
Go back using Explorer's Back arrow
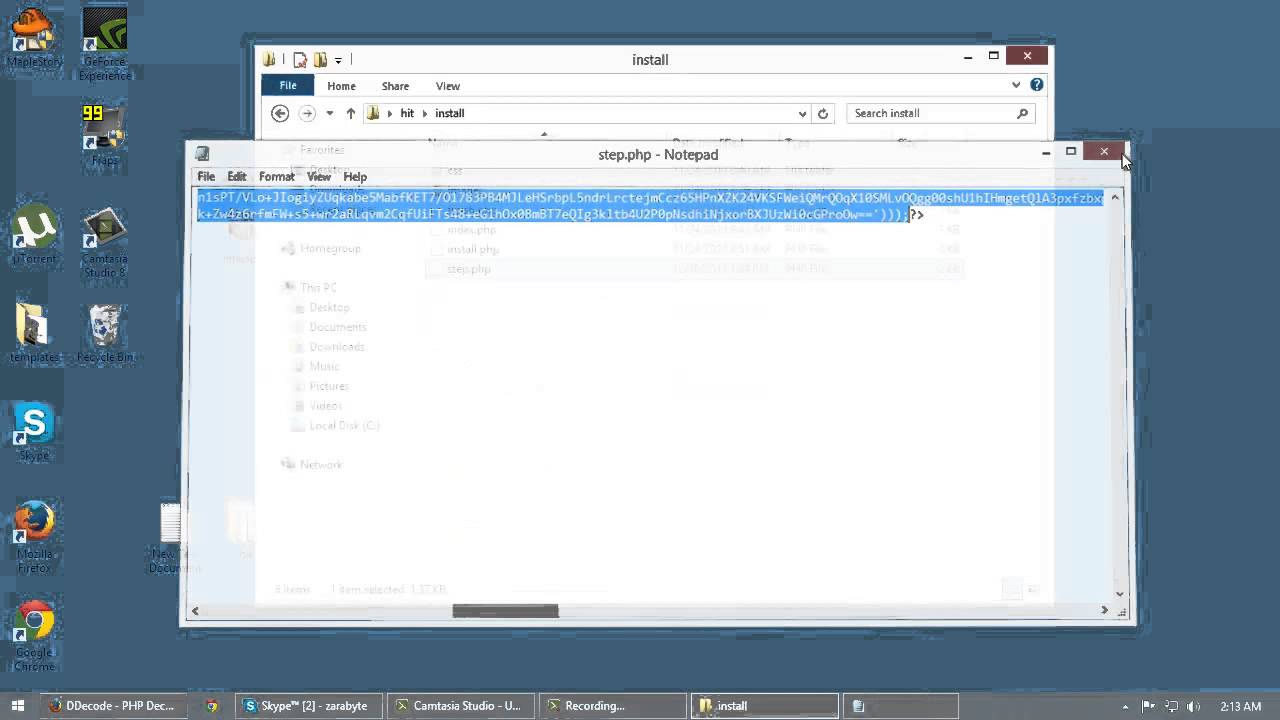click(x=280, y=113)
